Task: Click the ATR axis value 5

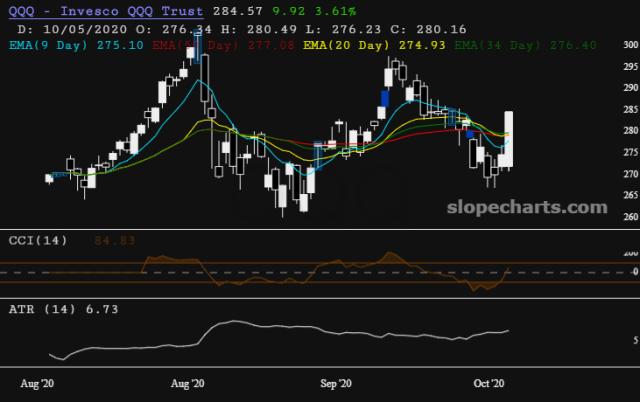Action: point(636,340)
